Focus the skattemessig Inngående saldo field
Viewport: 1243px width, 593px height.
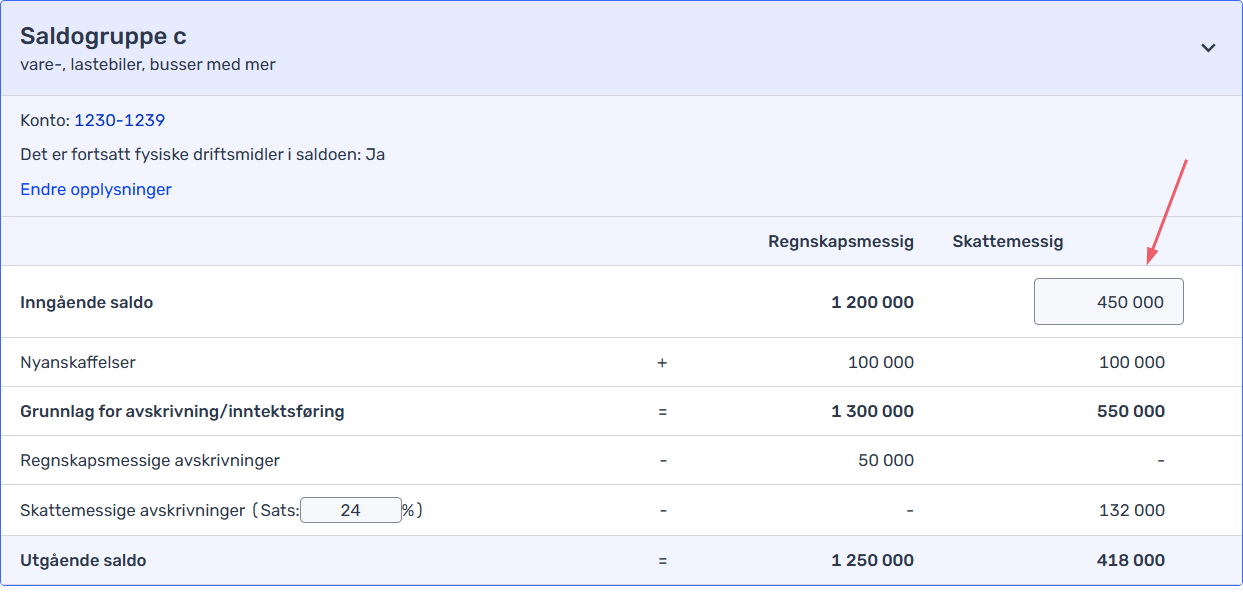(x=1108, y=302)
